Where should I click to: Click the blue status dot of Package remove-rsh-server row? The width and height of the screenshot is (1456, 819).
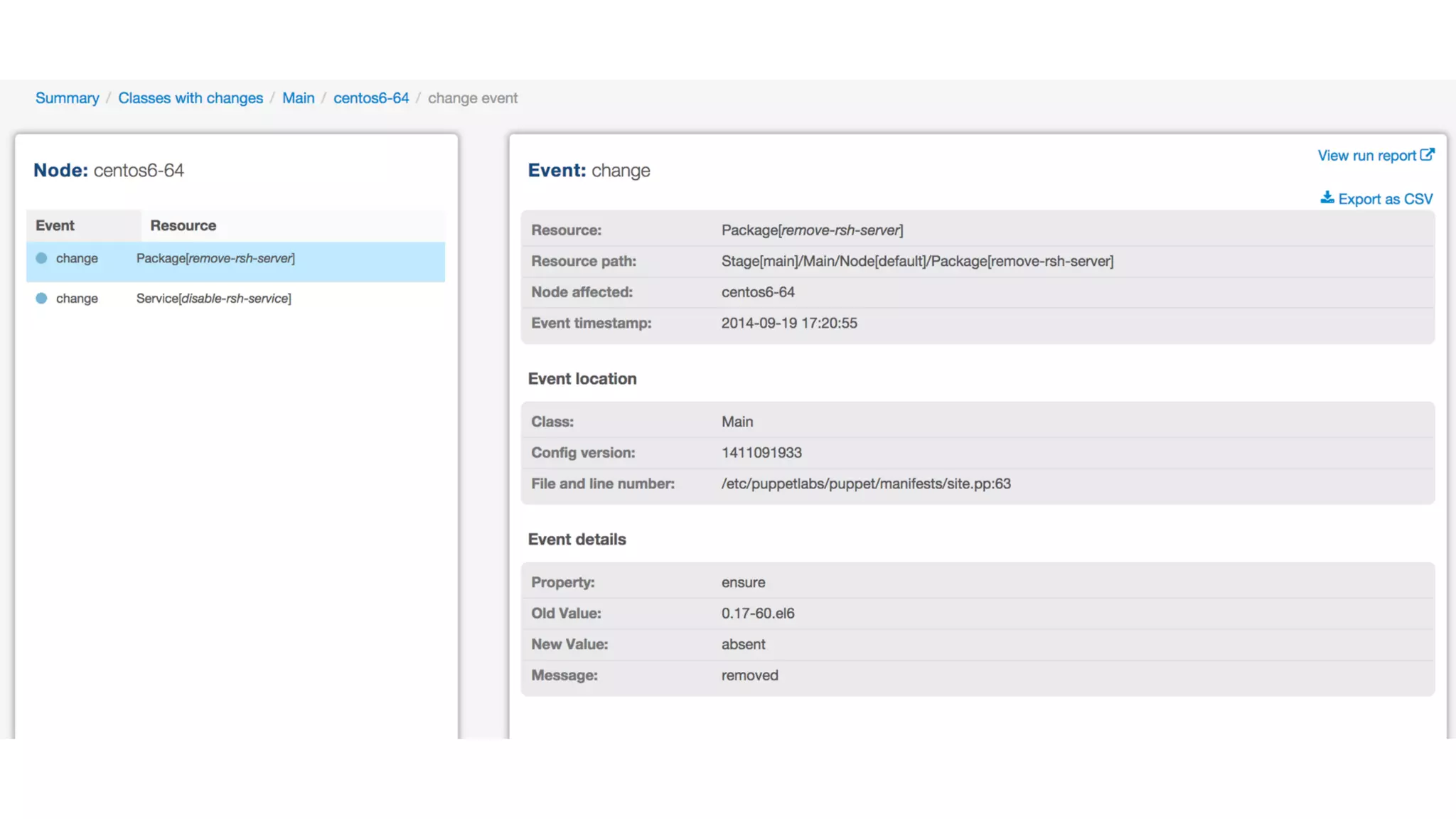click(41, 259)
